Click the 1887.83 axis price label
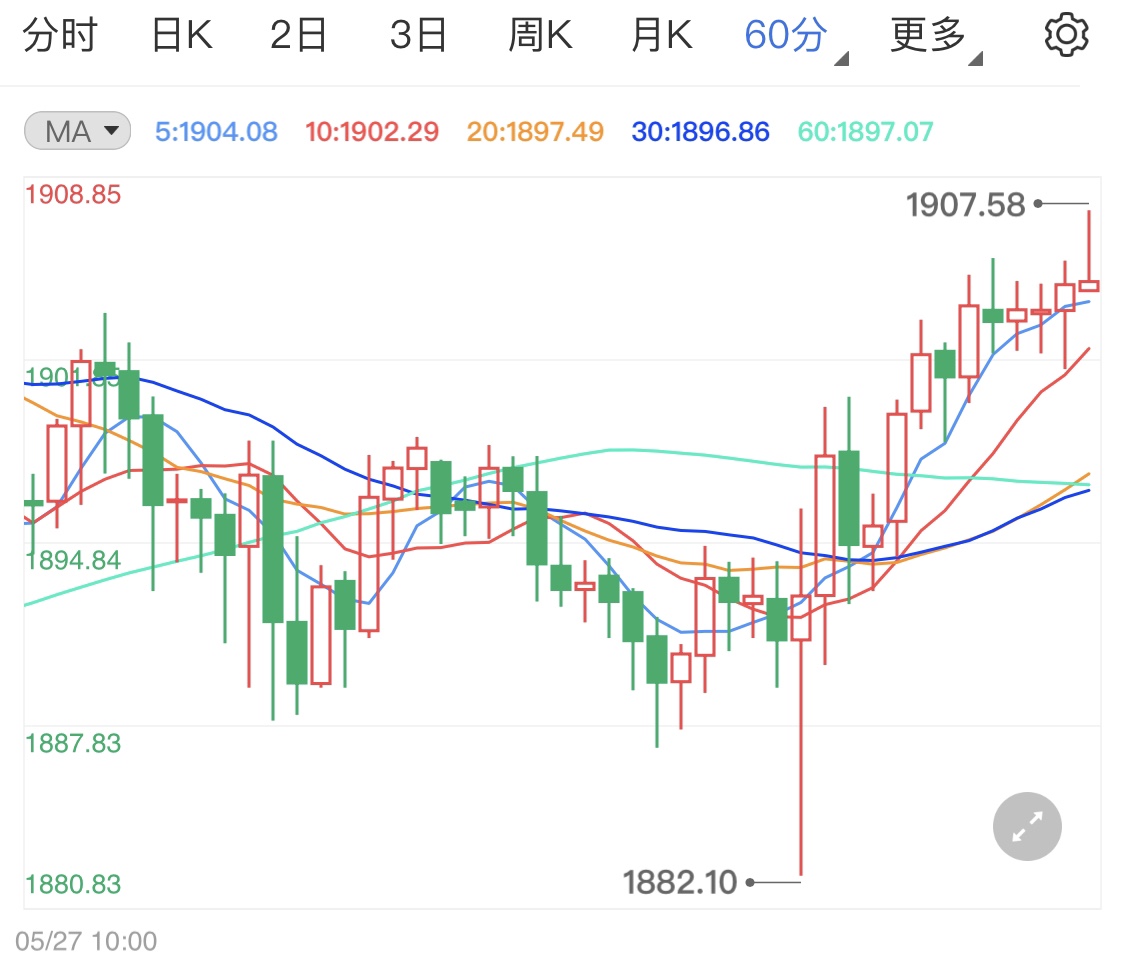Screen dimensions: 1125x953 tap(73, 743)
